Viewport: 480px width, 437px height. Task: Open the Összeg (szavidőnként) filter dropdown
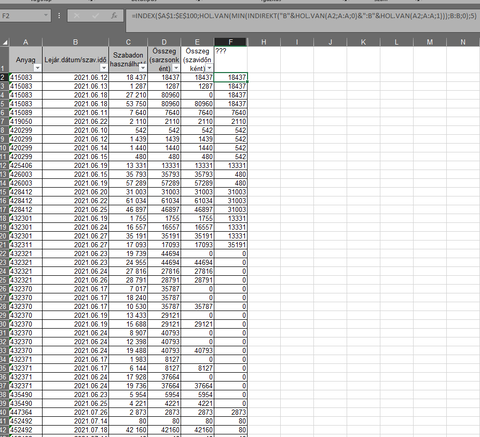point(209,68)
